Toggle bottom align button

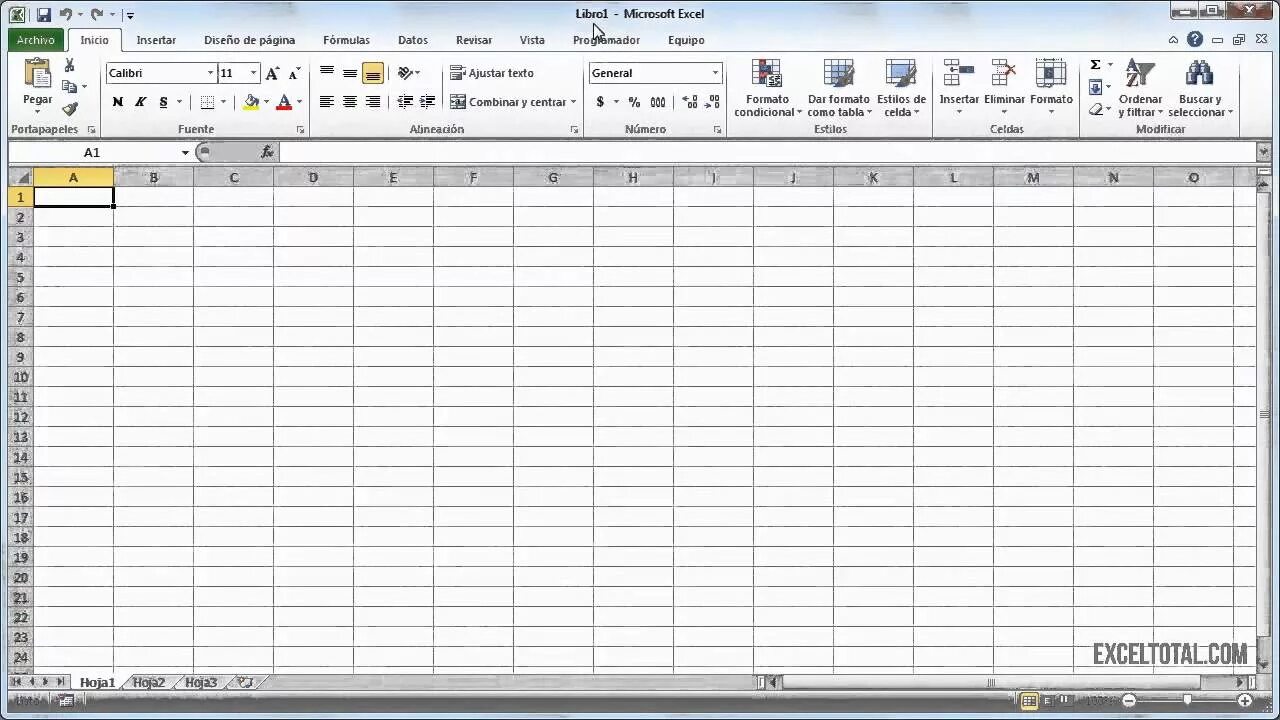[373, 73]
